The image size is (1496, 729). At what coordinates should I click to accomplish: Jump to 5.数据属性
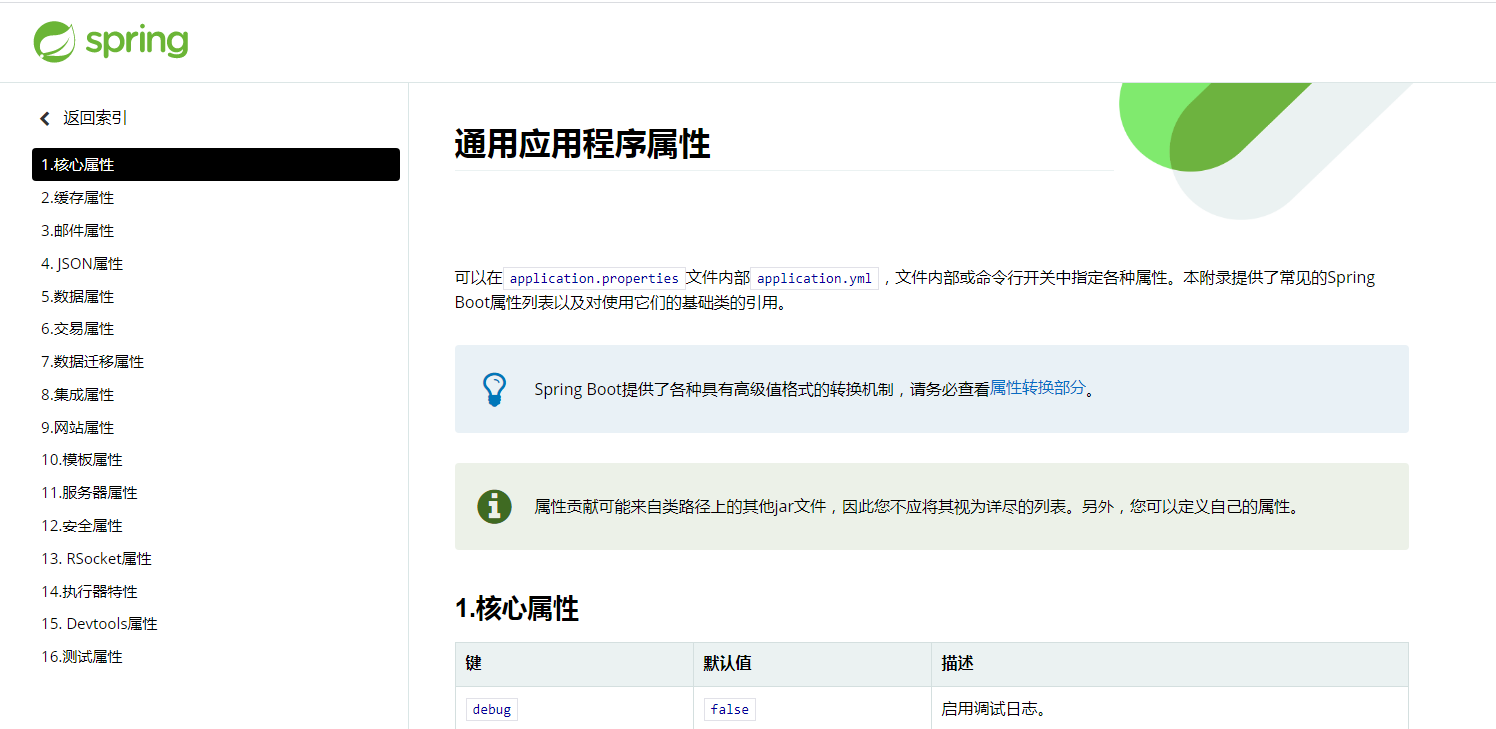point(78,297)
